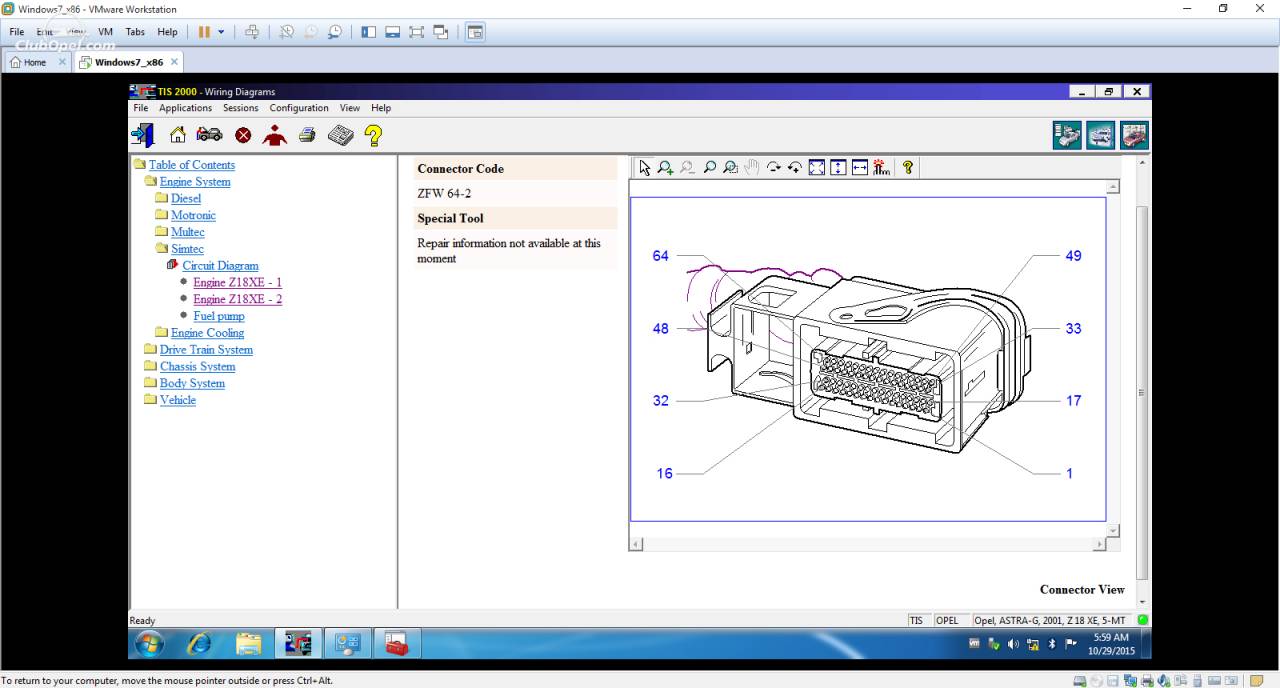Viewport: 1280px width, 688px height.
Task: Launch Internet Explorer from taskbar
Action: [199, 644]
